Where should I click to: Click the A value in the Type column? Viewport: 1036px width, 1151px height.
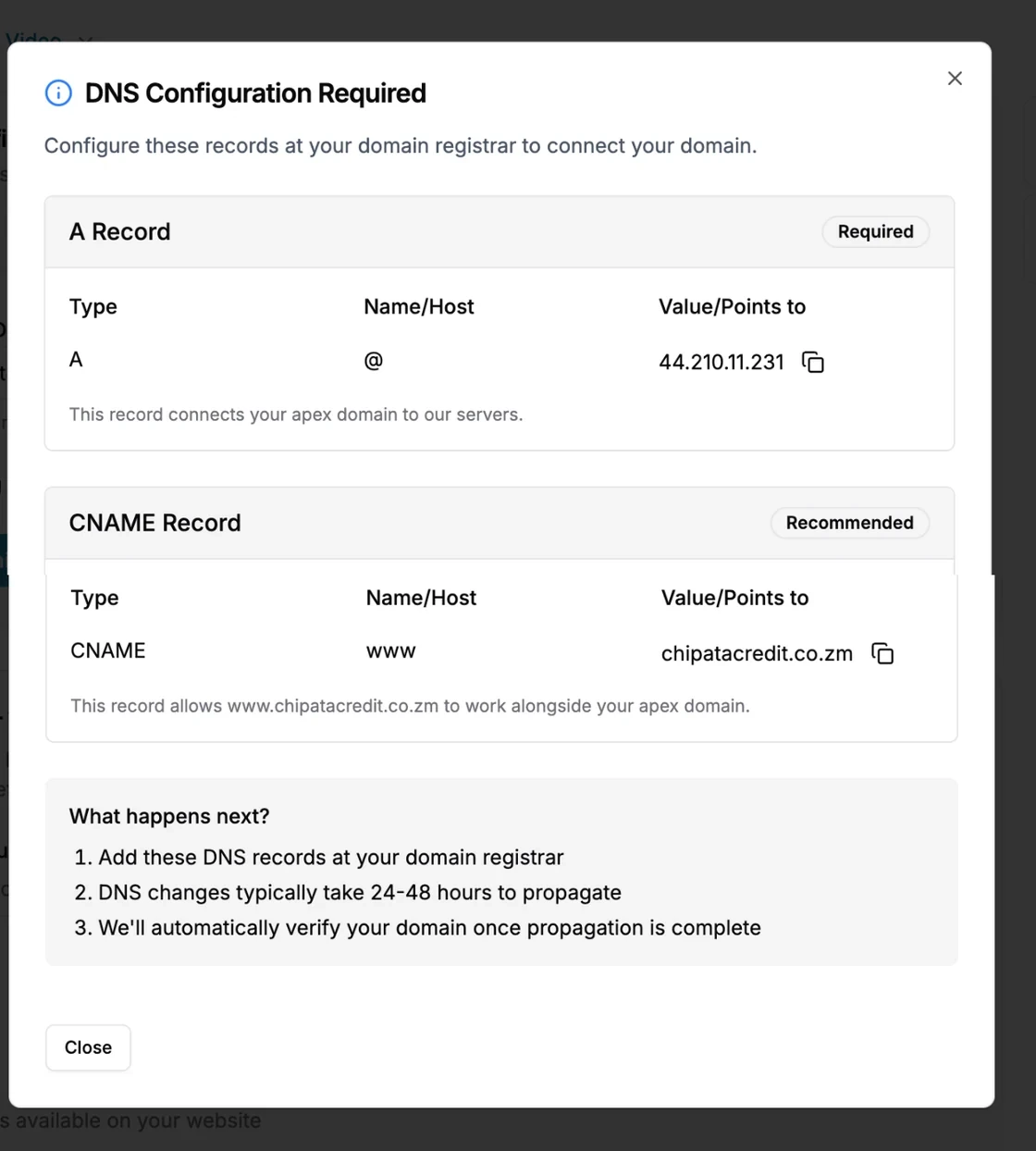click(x=76, y=360)
